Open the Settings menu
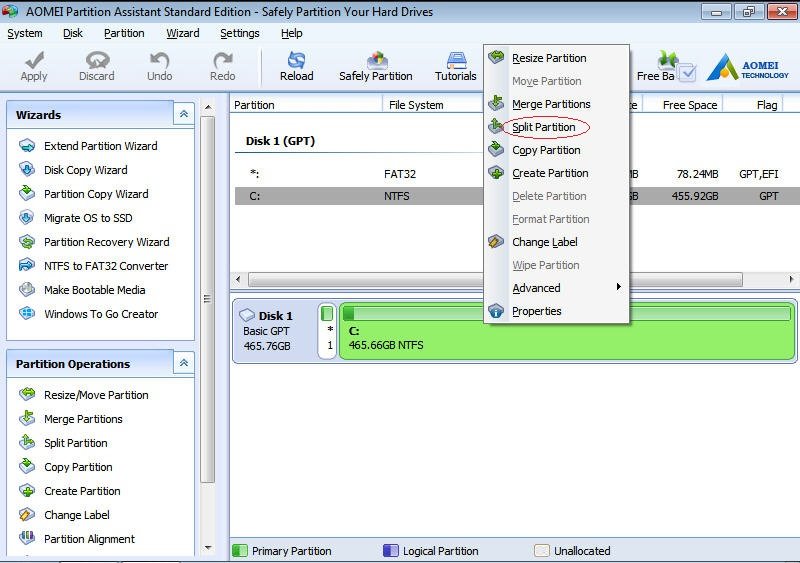Viewport: 800px width, 563px height. (x=240, y=33)
